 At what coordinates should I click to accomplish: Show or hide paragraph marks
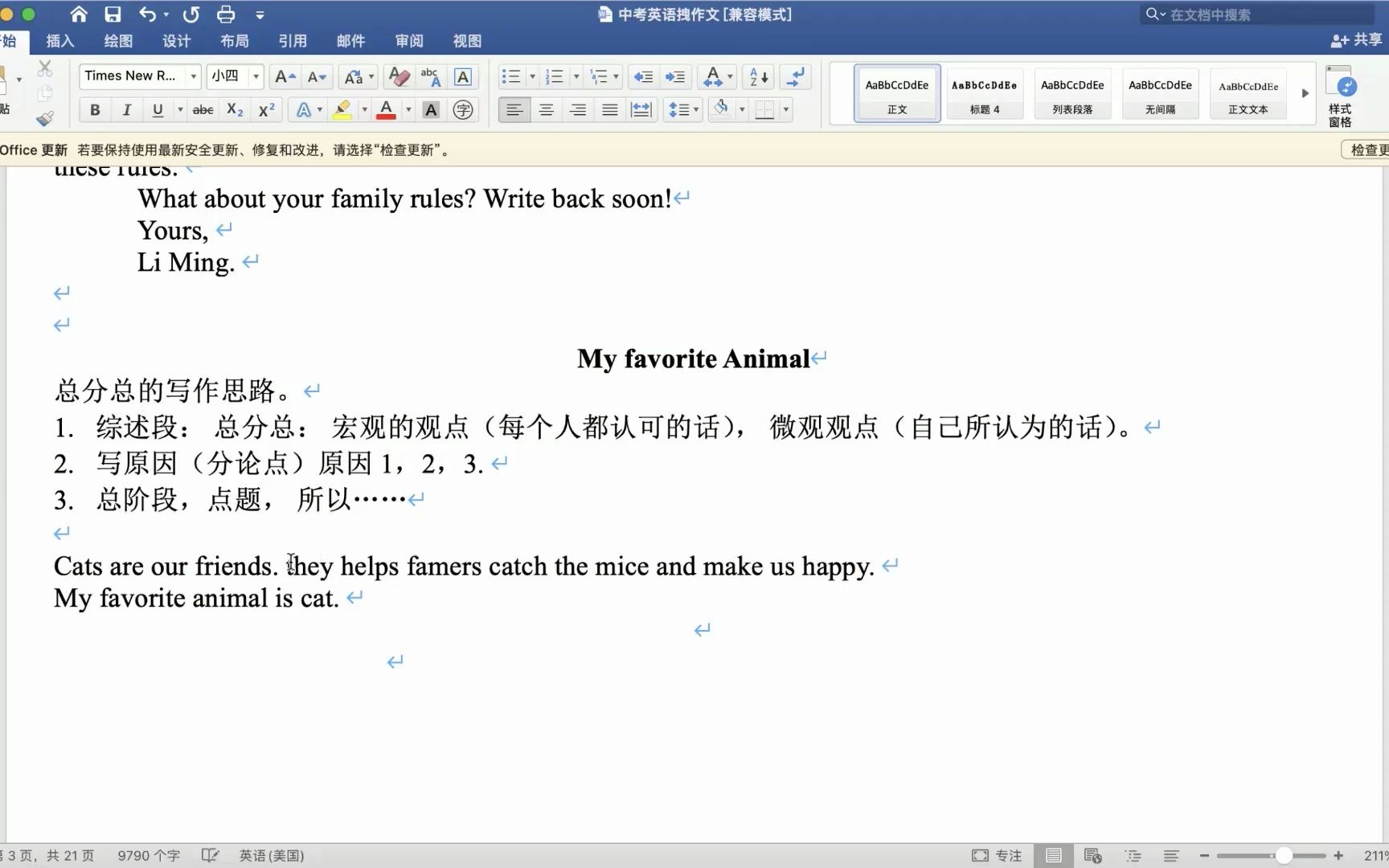pos(796,76)
